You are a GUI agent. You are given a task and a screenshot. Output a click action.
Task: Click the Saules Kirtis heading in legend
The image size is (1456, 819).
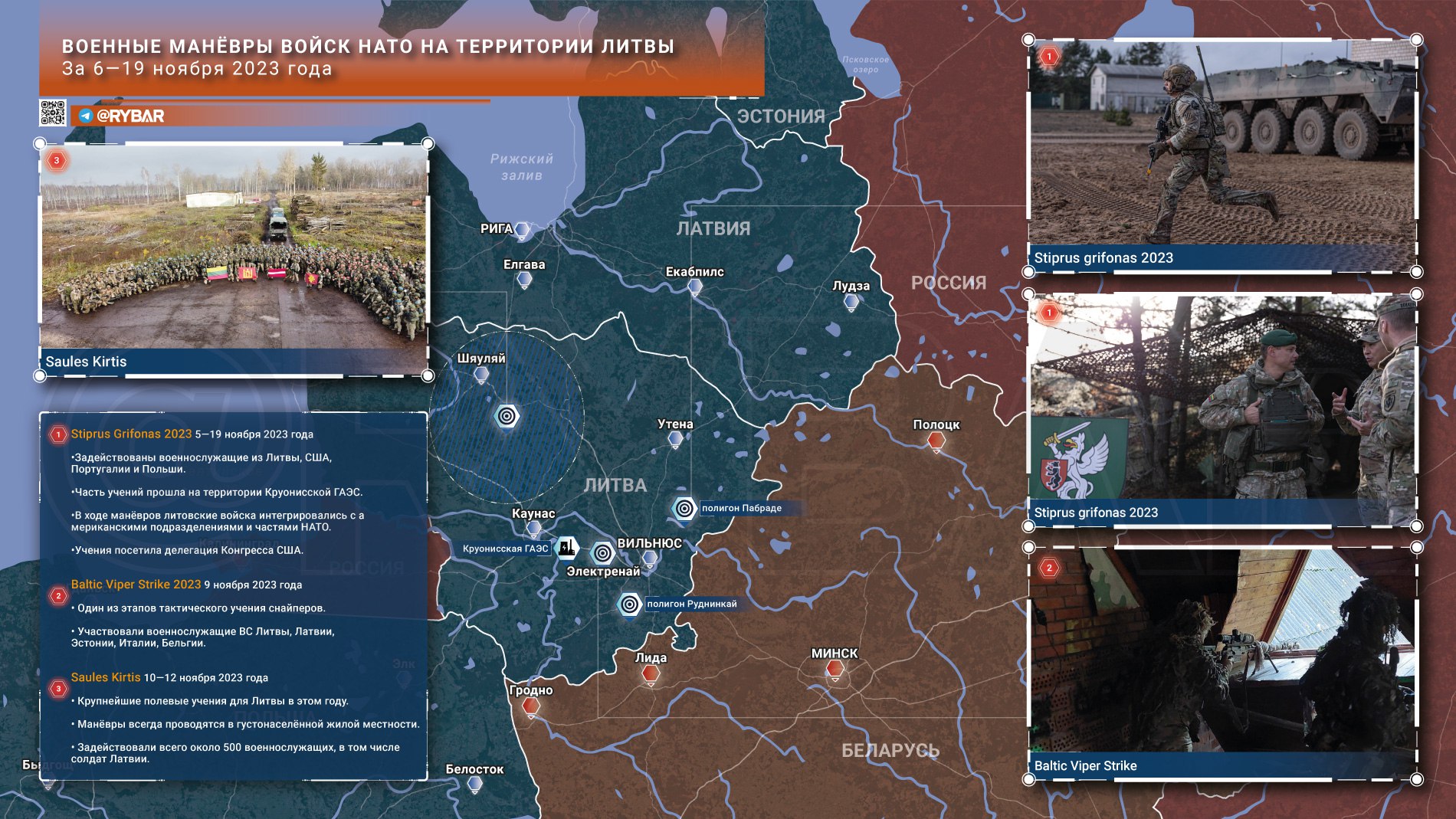pyautogui.click(x=106, y=677)
